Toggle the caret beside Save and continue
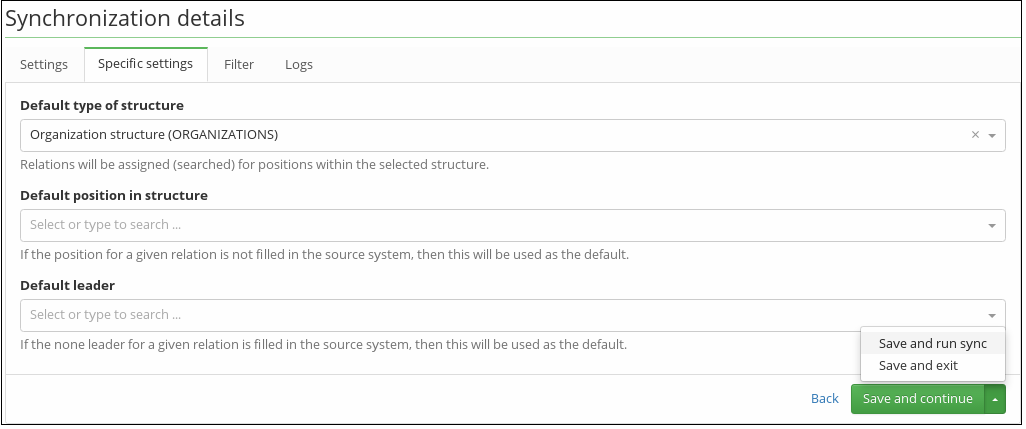Screen dimensions: 1026x429 (995, 399)
